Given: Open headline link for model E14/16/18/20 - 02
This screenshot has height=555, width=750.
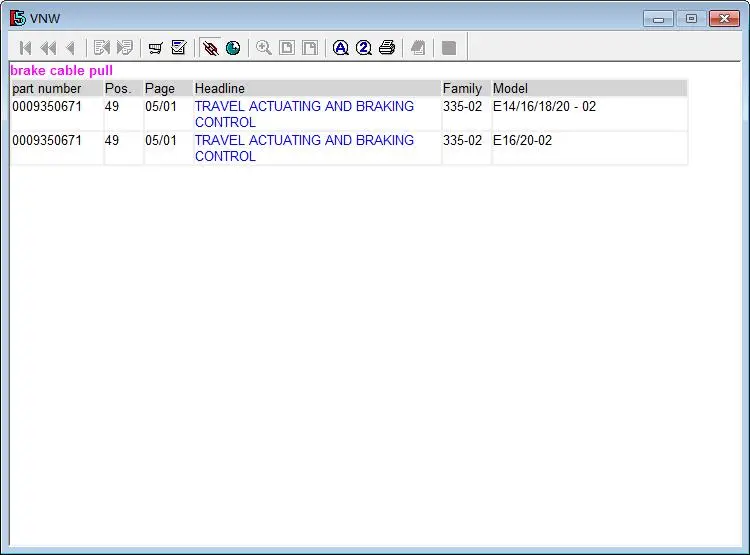Looking at the screenshot, I should click(x=304, y=114).
